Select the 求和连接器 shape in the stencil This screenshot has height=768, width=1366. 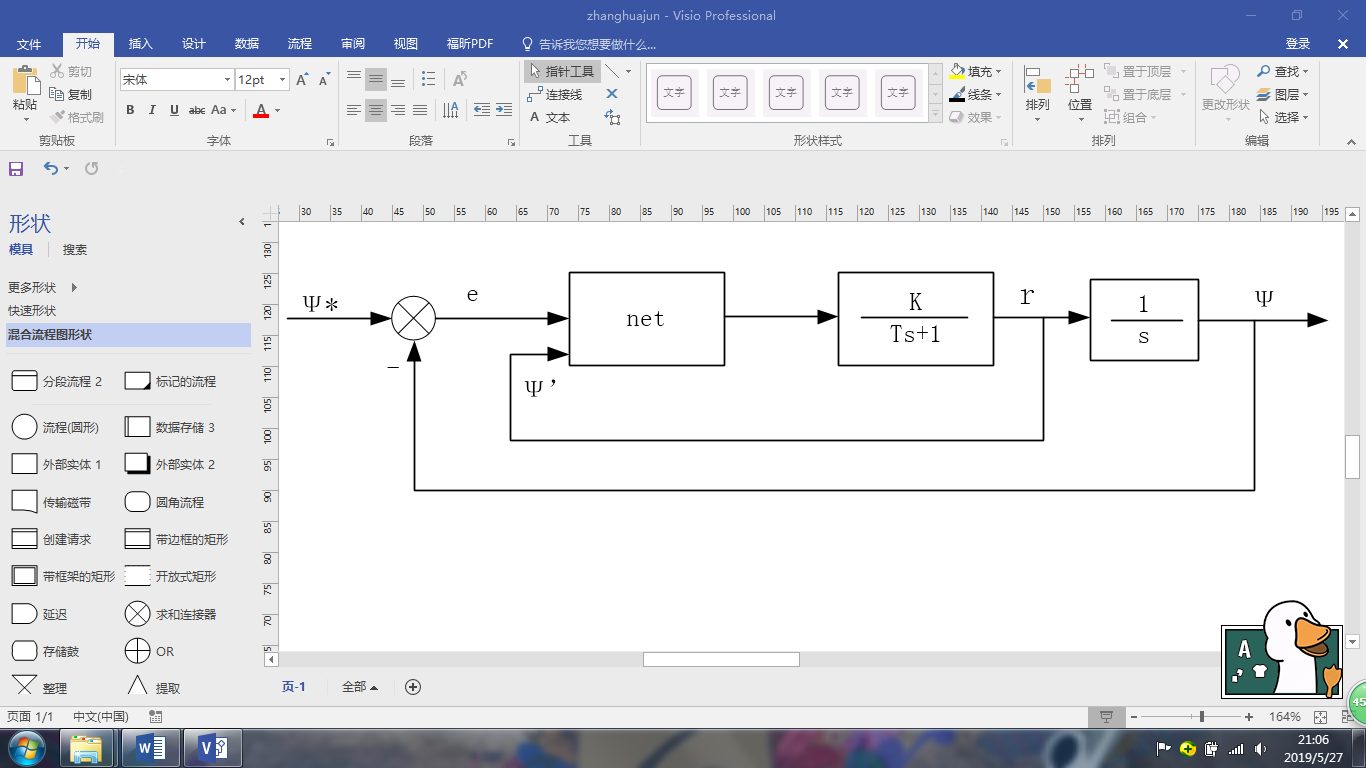[x=138, y=614]
